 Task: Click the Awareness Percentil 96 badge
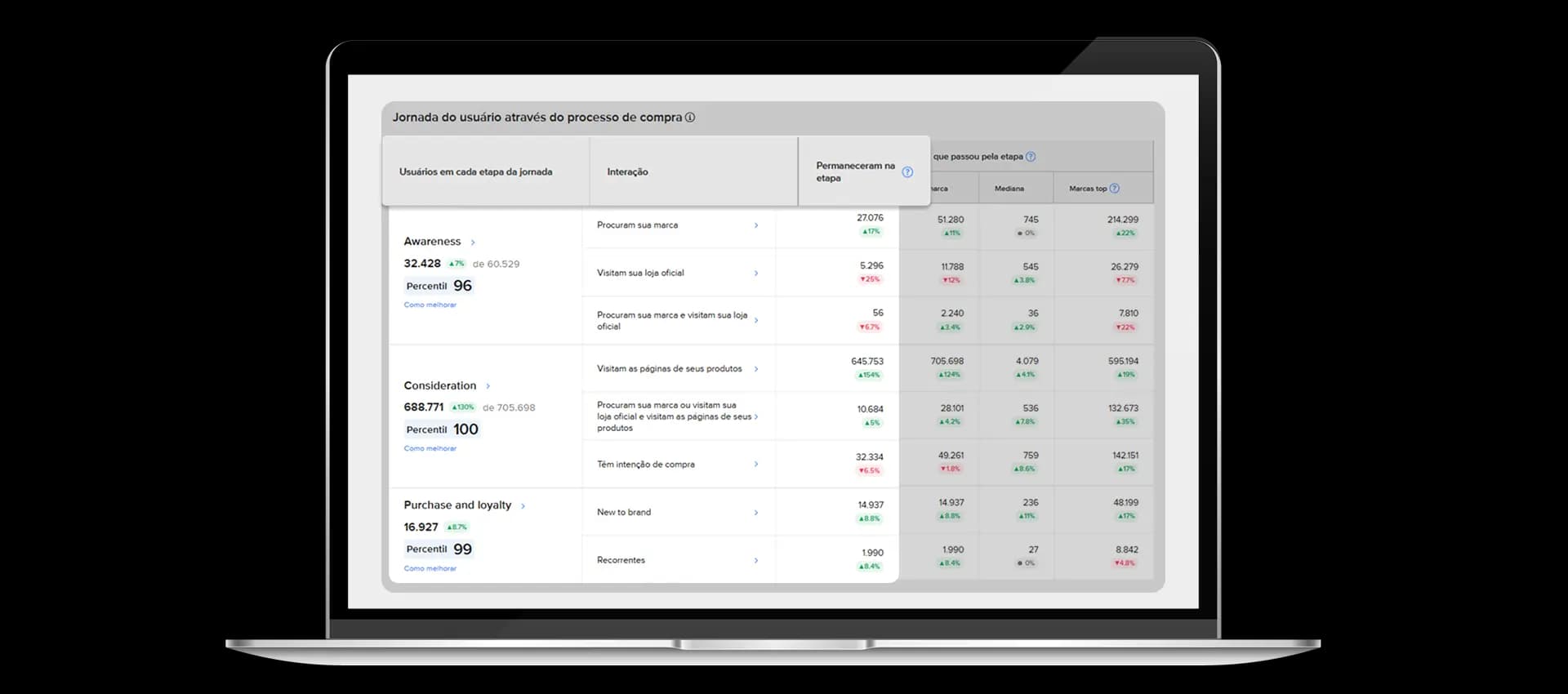439,286
